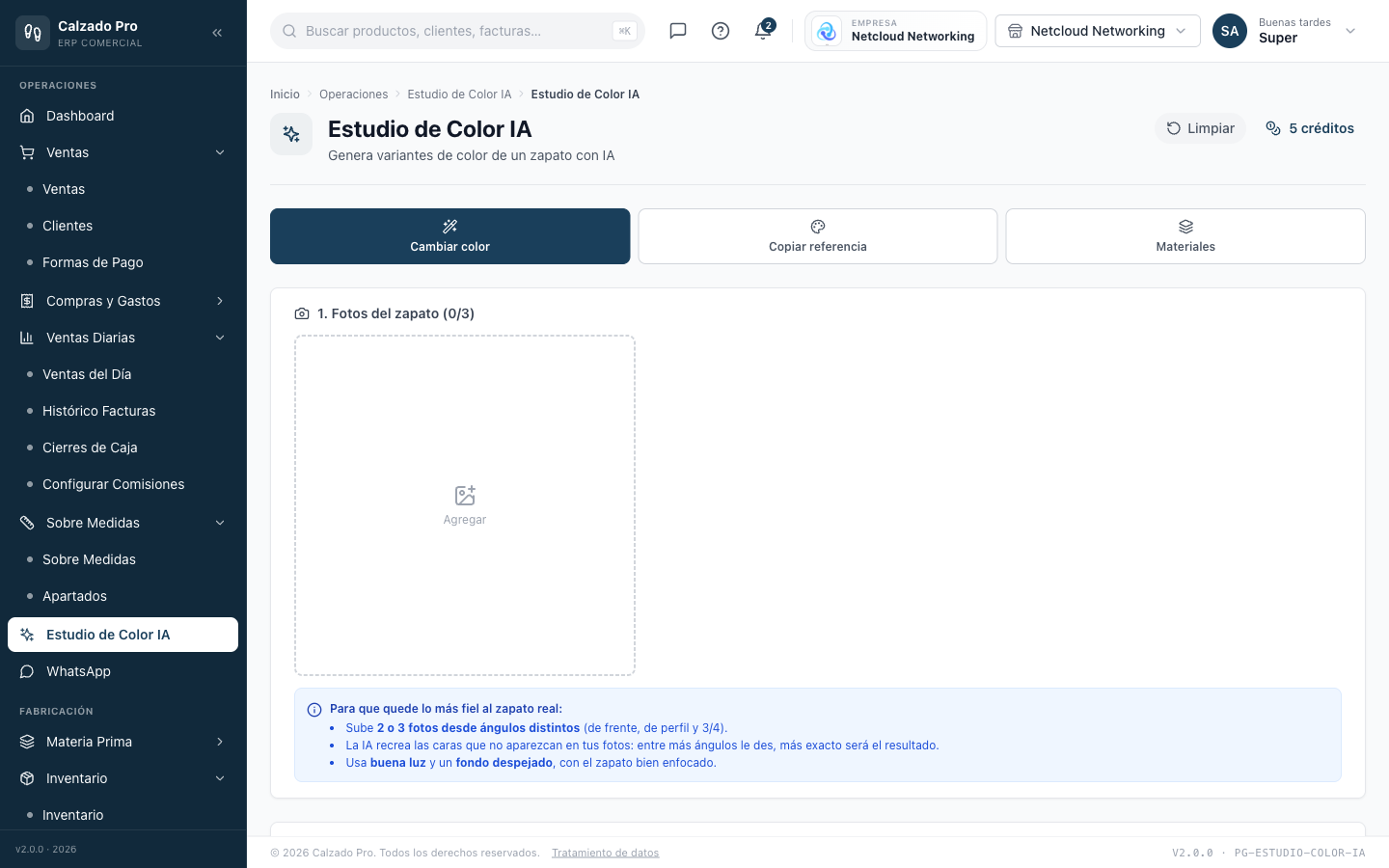This screenshot has width=1389, height=868.
Task: Click the camera icon by Fotos del zapato
Action: 302,313
